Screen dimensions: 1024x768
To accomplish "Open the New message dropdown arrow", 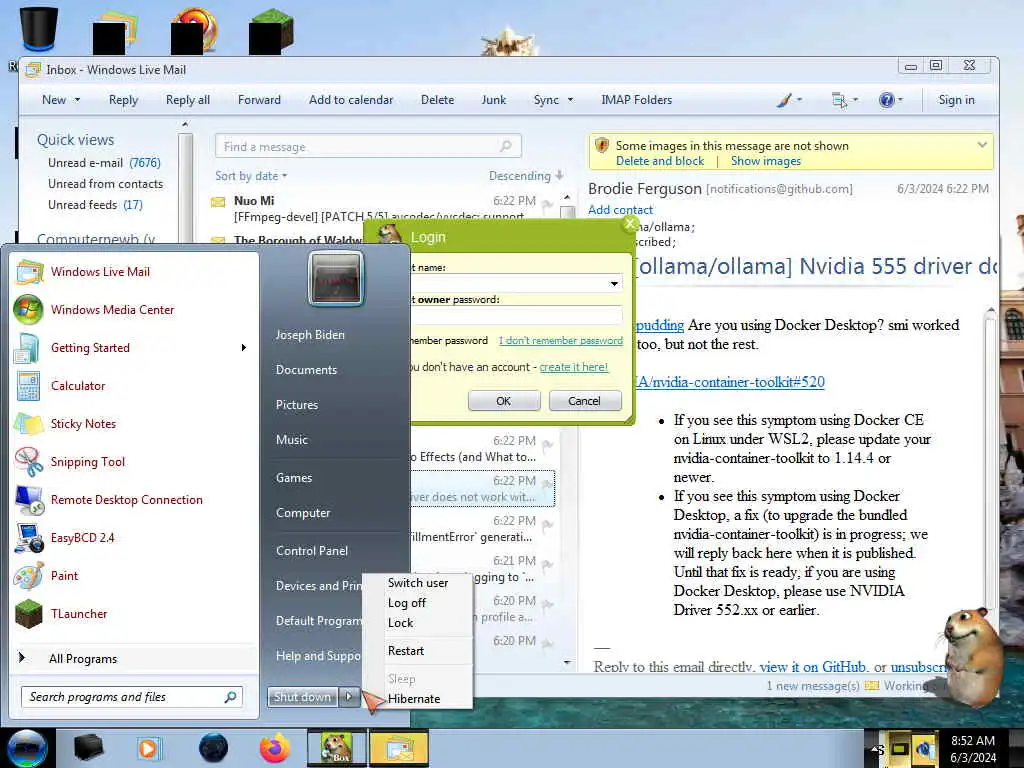I will [77, 100].
